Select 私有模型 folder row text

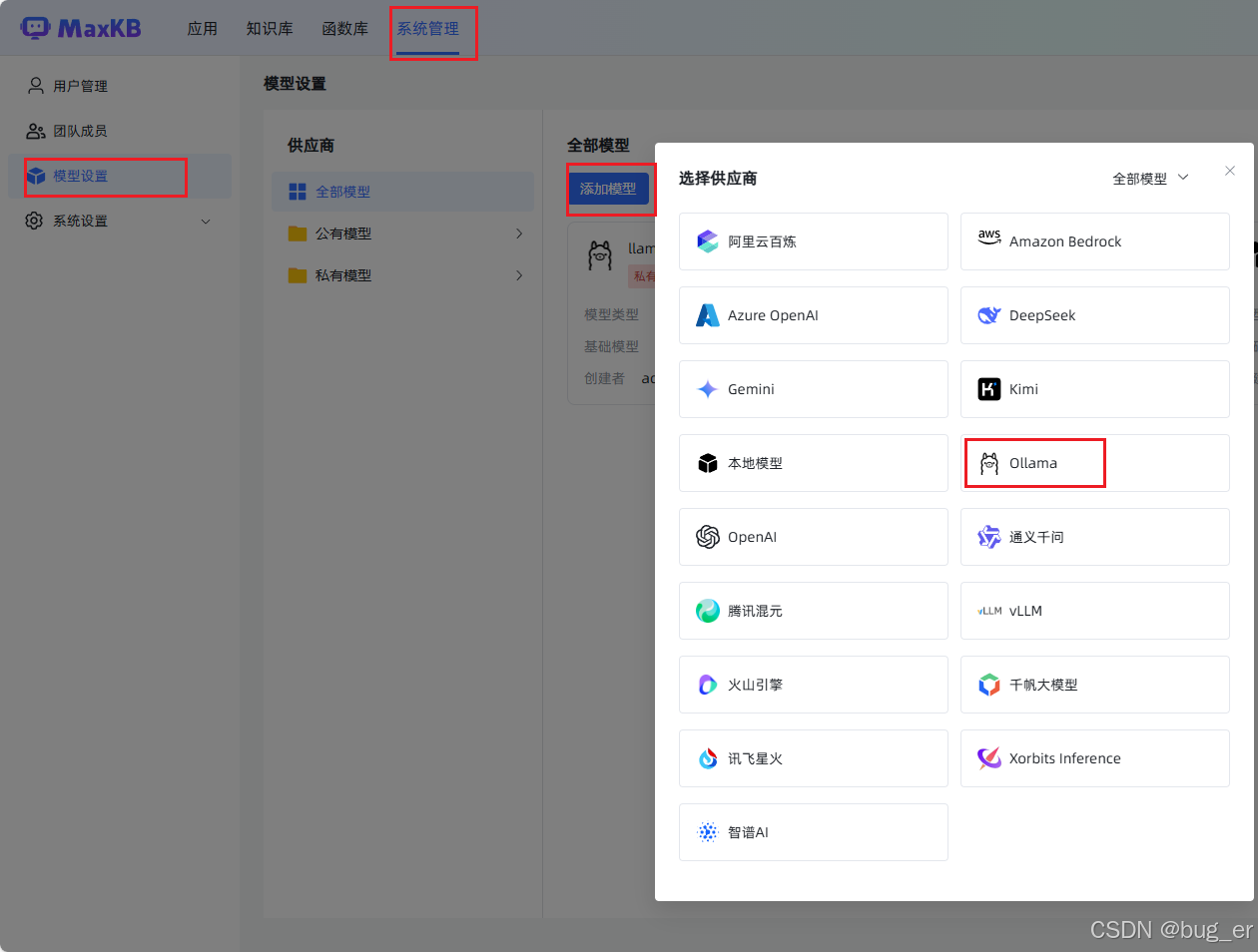(343, 275)
